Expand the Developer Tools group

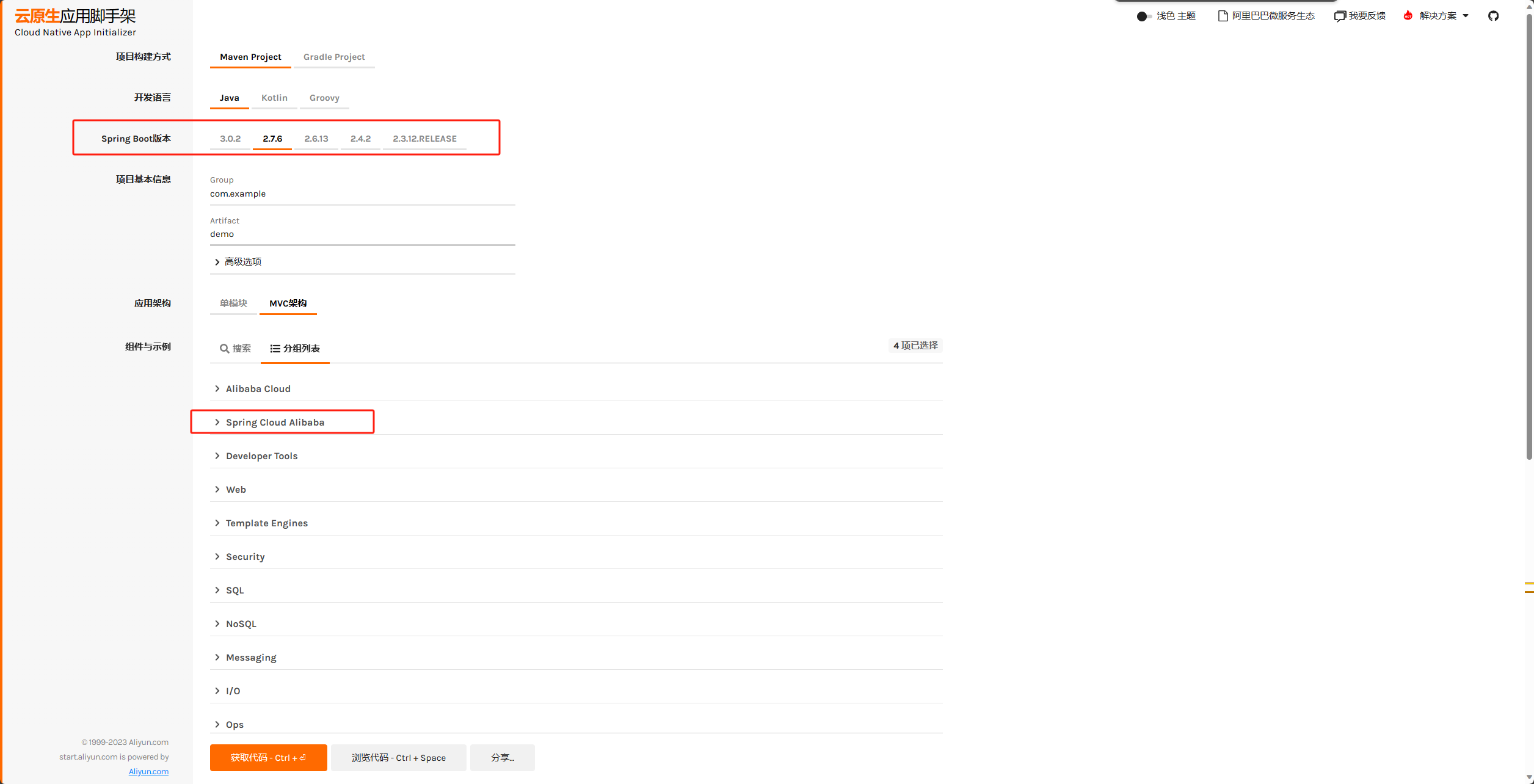[576, 456]
